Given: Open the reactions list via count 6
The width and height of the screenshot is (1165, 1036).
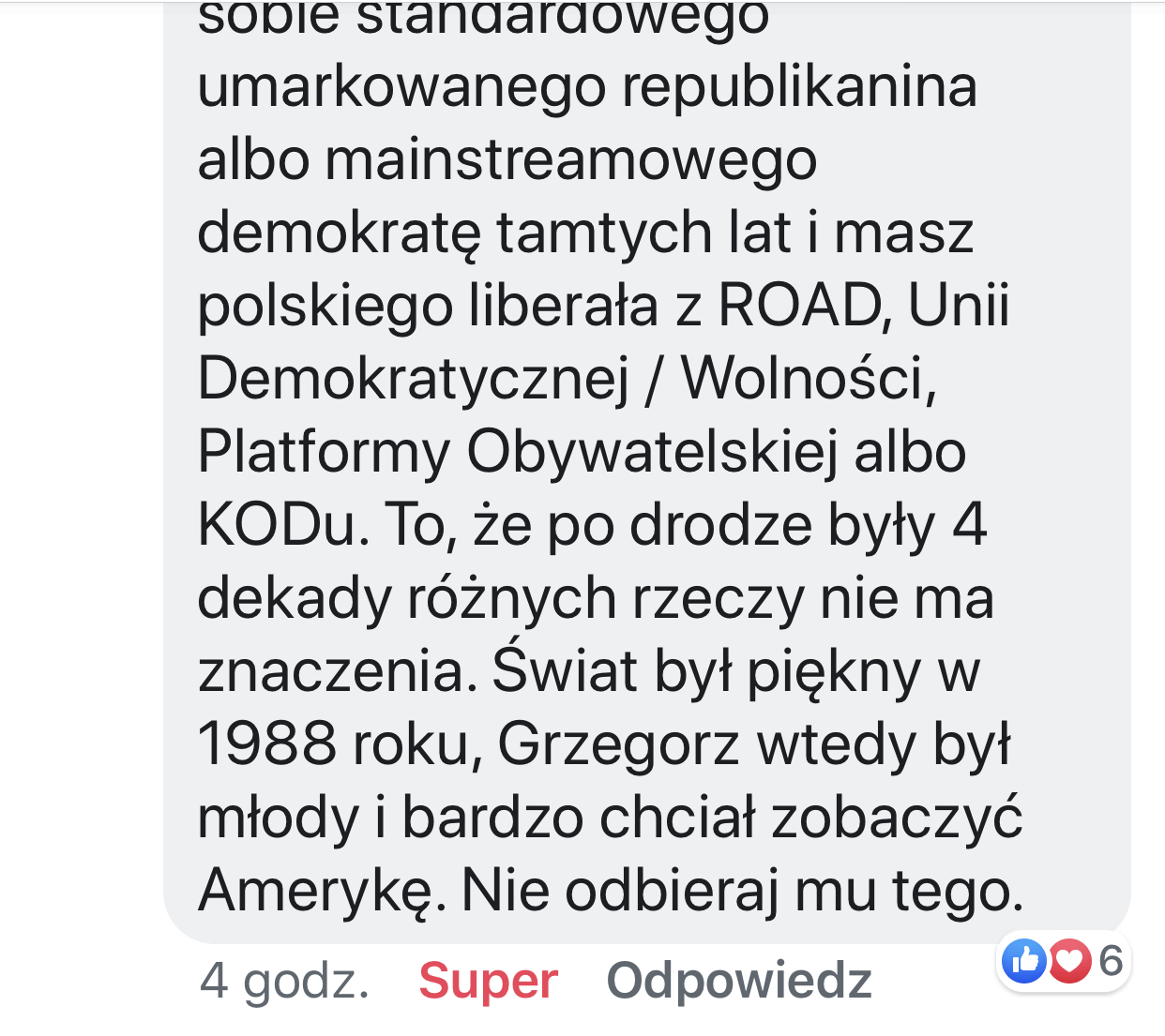Looking at the screenshot, I should click(1111, 961).
